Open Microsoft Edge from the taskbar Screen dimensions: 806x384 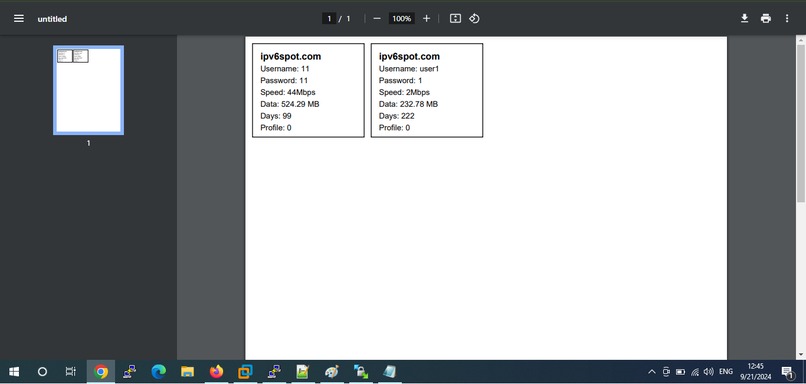pos(158,371)
